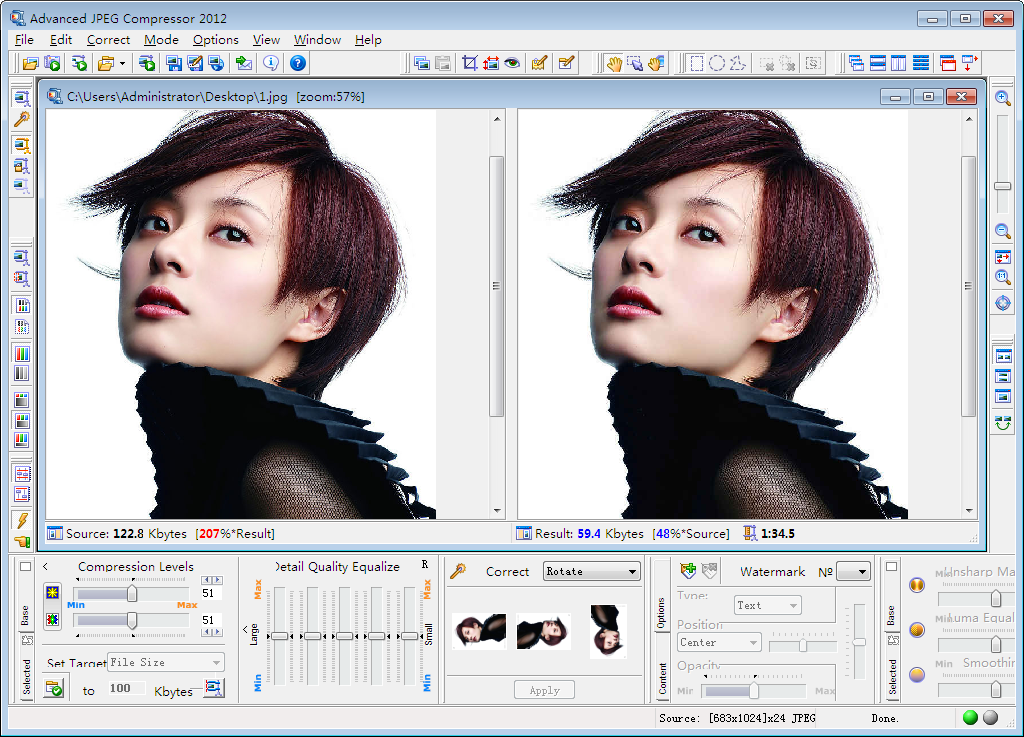Click the blue help question mark icon
This screenshot has height=737, width=1024.
point(297,63)
